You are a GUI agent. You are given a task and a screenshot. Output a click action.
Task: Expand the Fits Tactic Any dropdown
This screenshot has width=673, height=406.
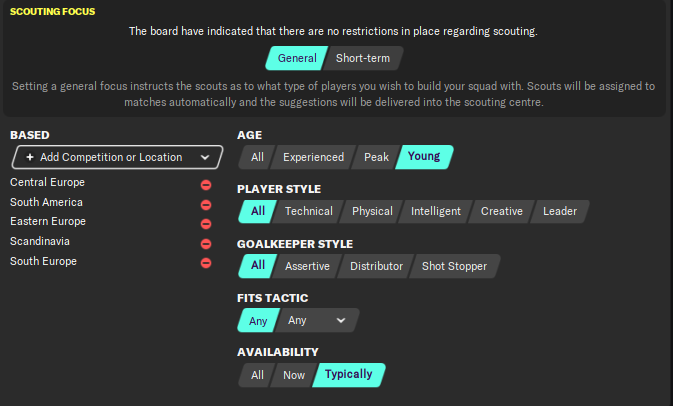(316, 320)
